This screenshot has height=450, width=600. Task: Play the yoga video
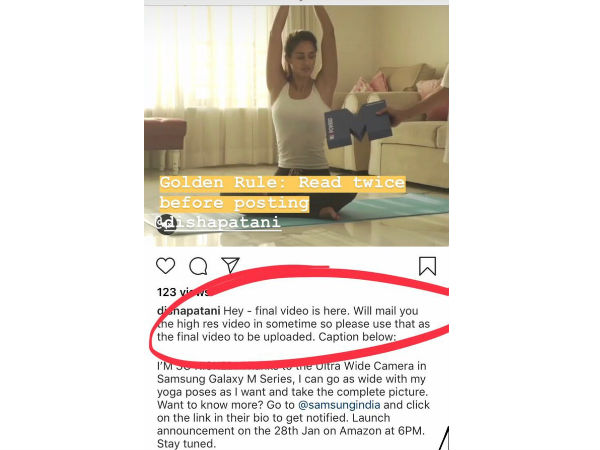pyautogui.click(x=296, y=126)
